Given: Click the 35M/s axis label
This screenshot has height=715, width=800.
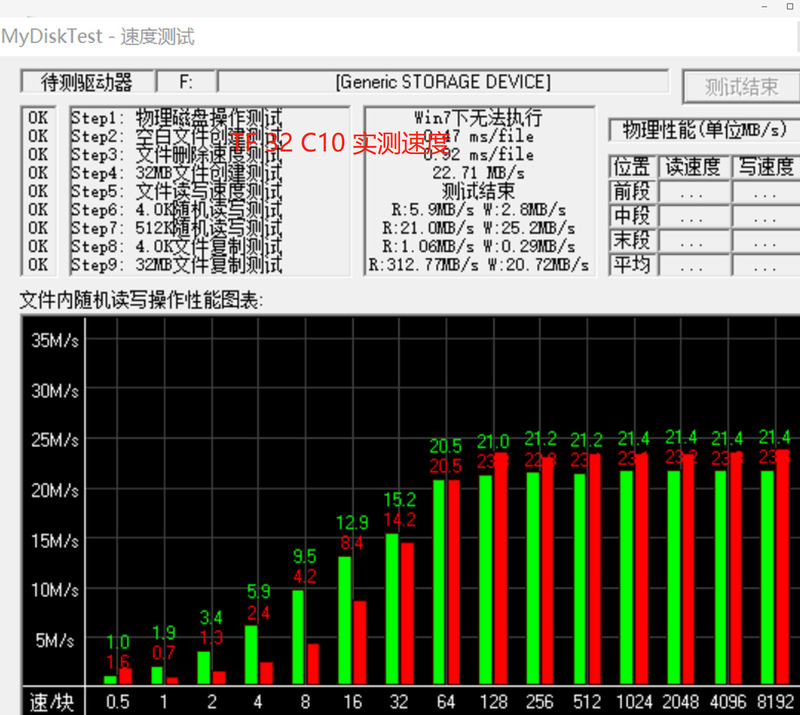Looking at the screenshot, I should [55, 340].
